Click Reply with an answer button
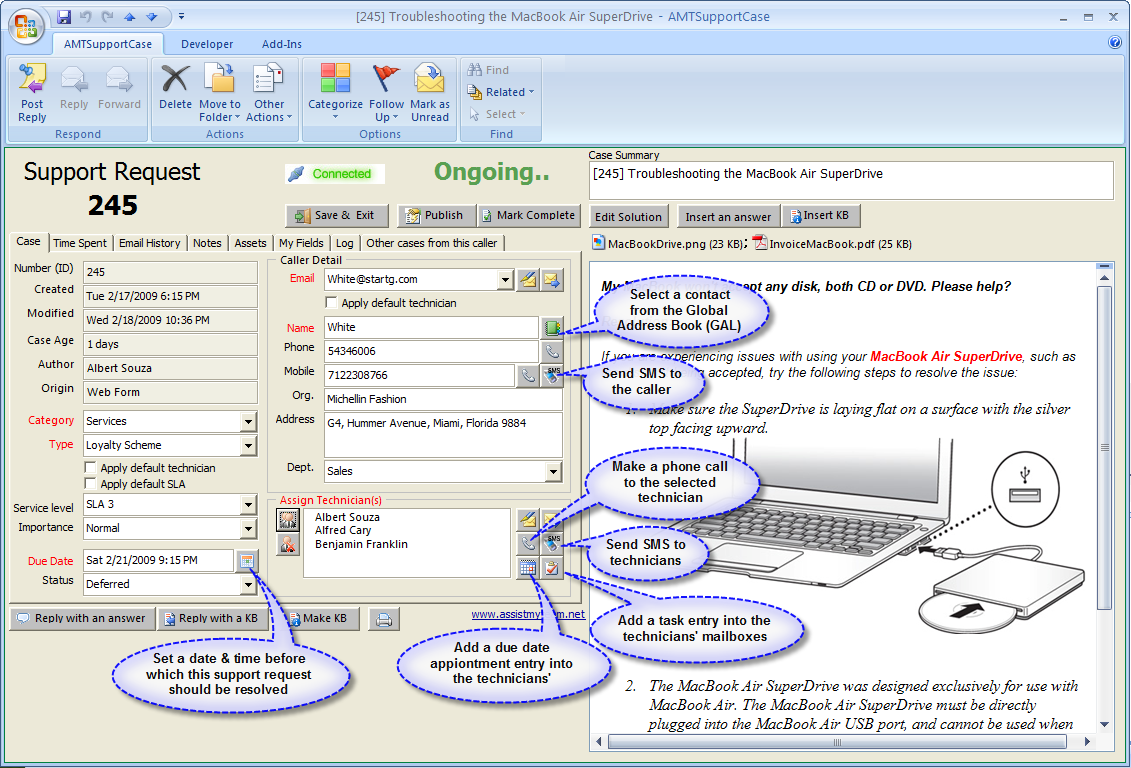 point(82,619)
